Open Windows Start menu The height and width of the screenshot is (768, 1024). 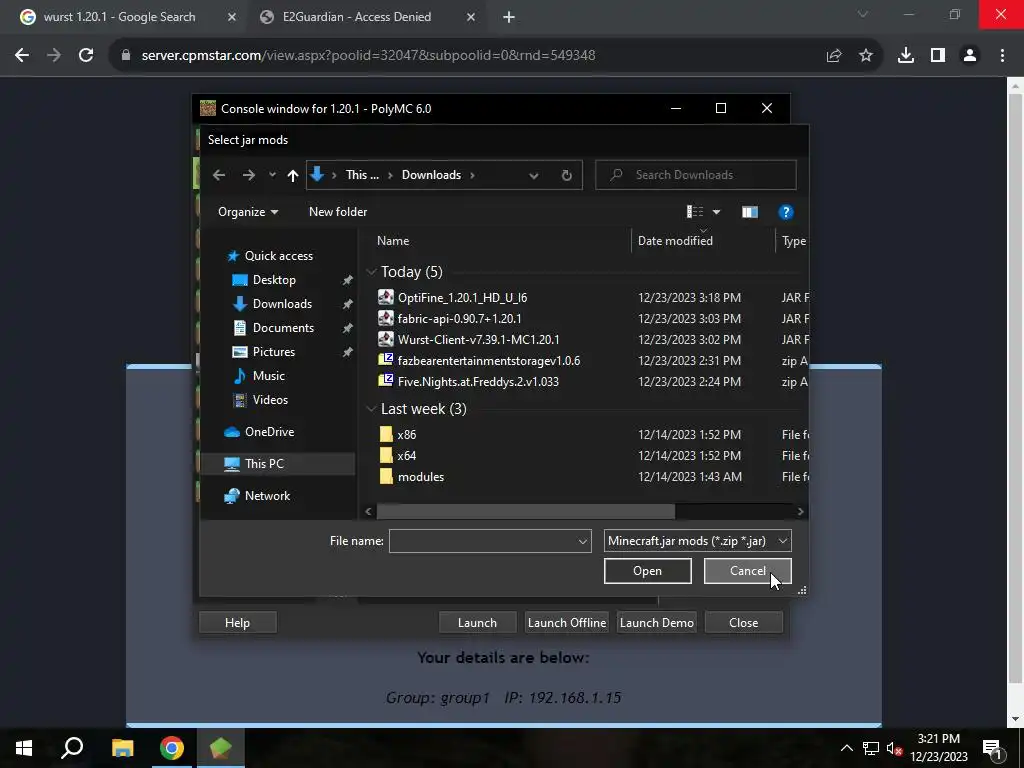24,748
